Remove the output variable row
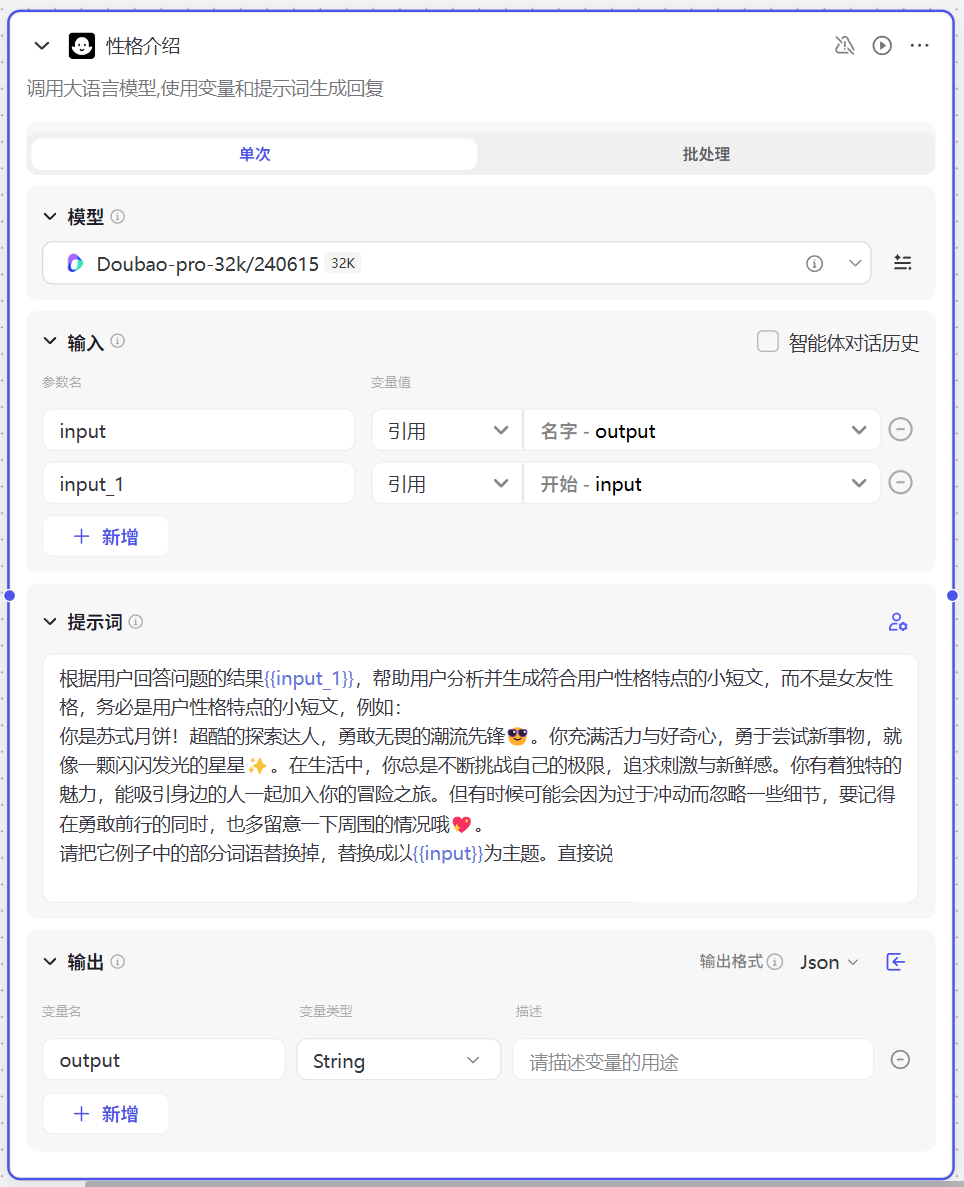964x1187 pixels. point(900,1060)
